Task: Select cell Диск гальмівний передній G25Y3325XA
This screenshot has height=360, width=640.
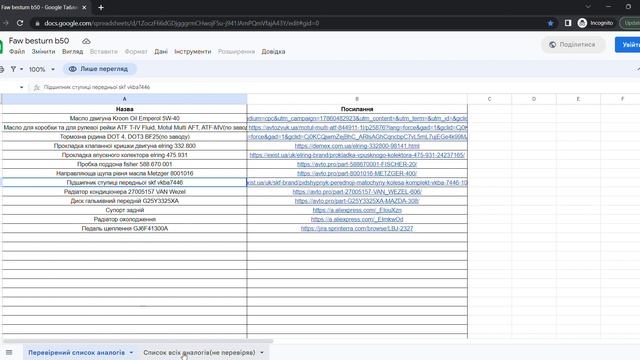Action: point(124,201)
